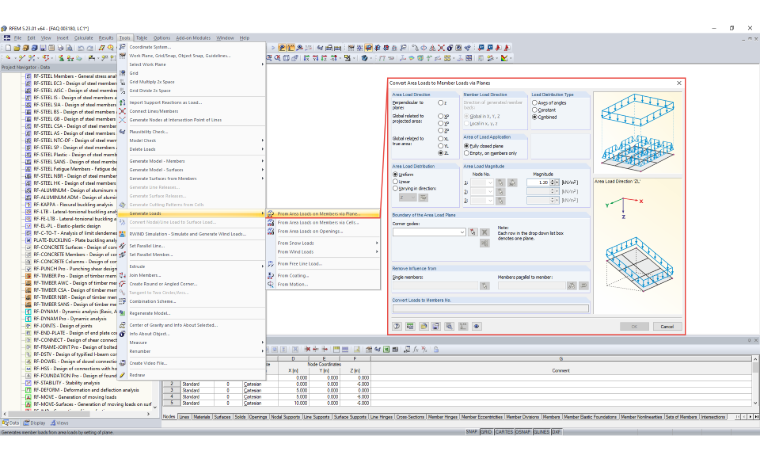Click the Cancel button in dialog
This screenshot has height=459, width=760.
tap(667, 326)
